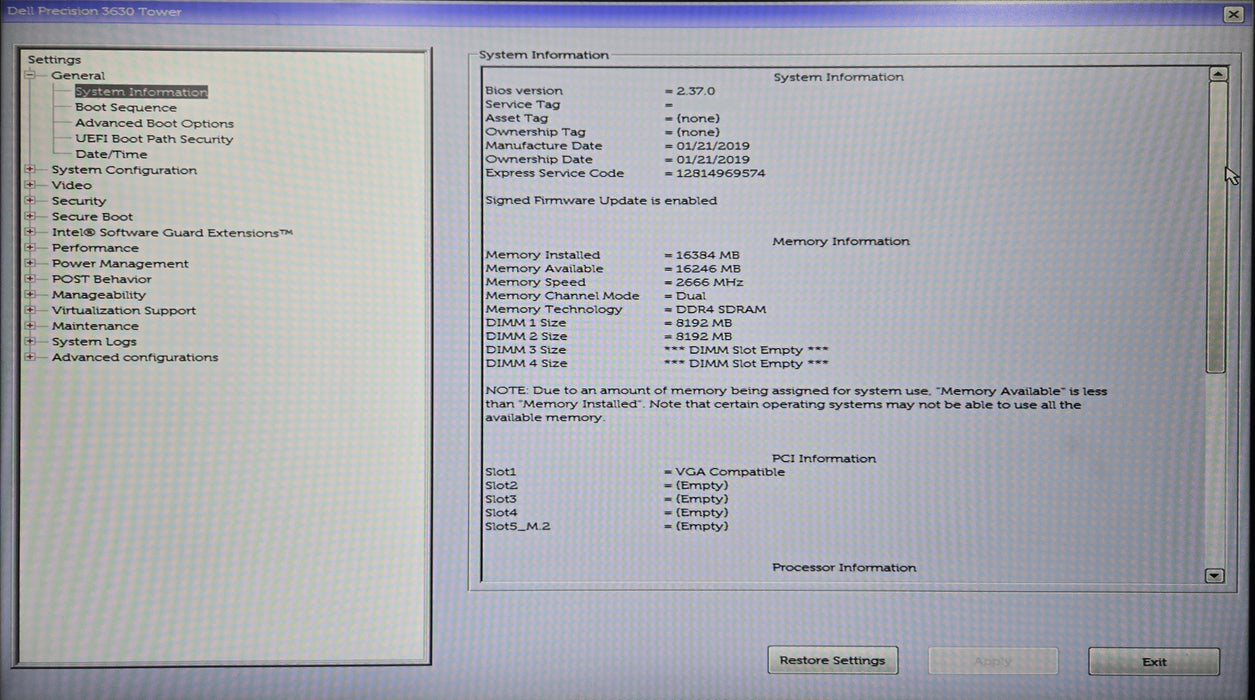Close the BIOS setup window
Image resolution: width=1255 pixels, height=700 pixels.
click(x=1232, y=14)
